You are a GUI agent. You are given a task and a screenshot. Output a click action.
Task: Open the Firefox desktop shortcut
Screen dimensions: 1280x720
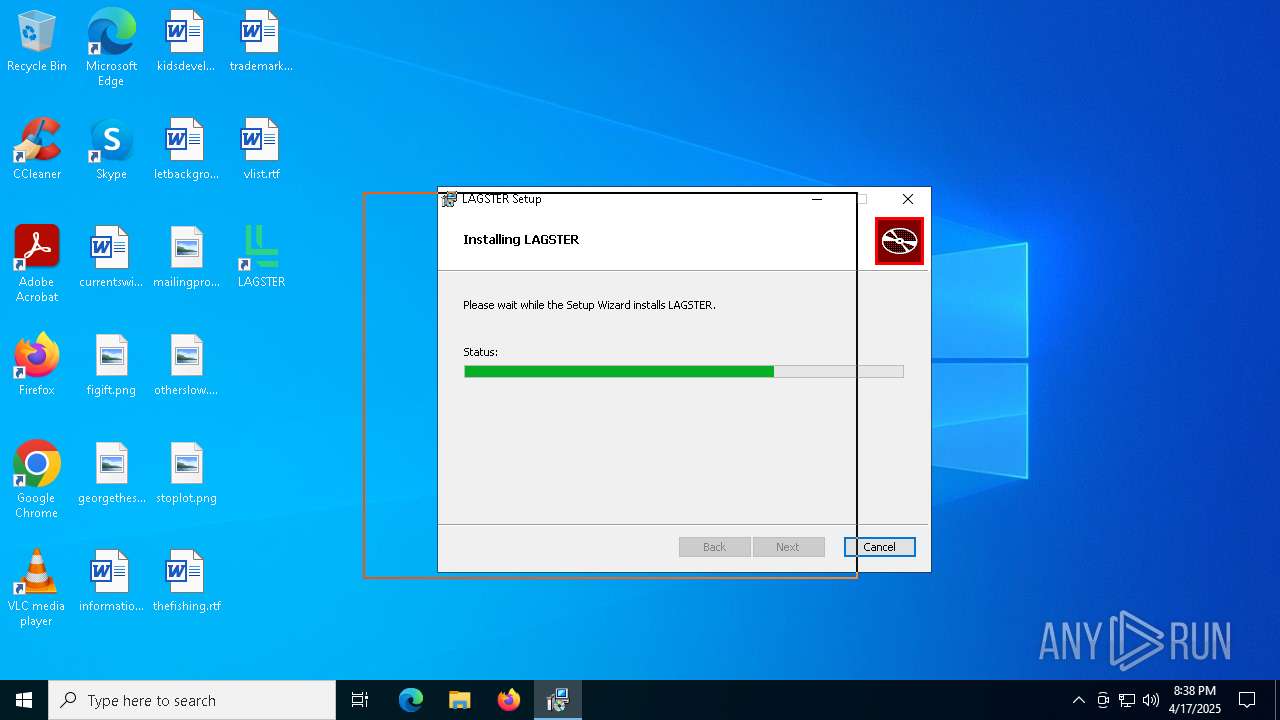pos(37,365)
